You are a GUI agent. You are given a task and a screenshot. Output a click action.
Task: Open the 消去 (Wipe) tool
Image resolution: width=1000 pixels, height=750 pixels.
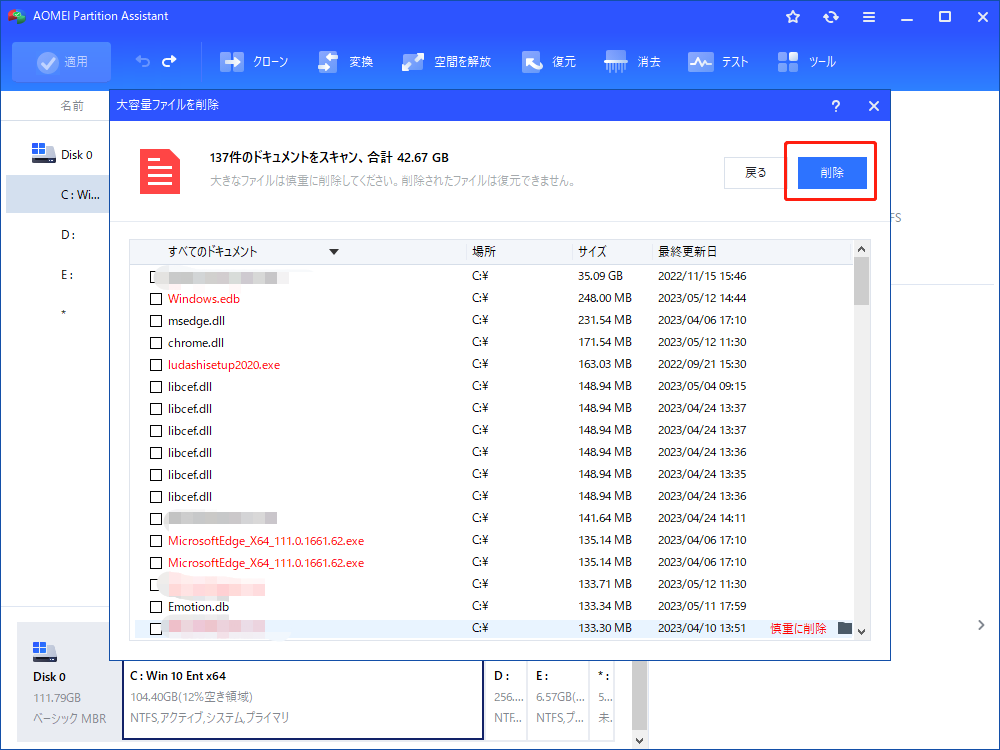coord(632,62)
